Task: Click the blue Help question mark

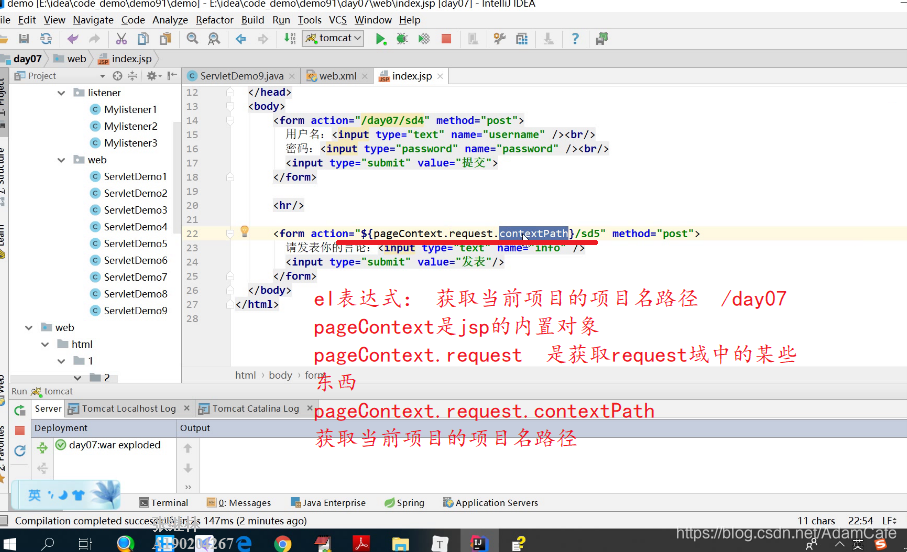Action: coord(574,39)
